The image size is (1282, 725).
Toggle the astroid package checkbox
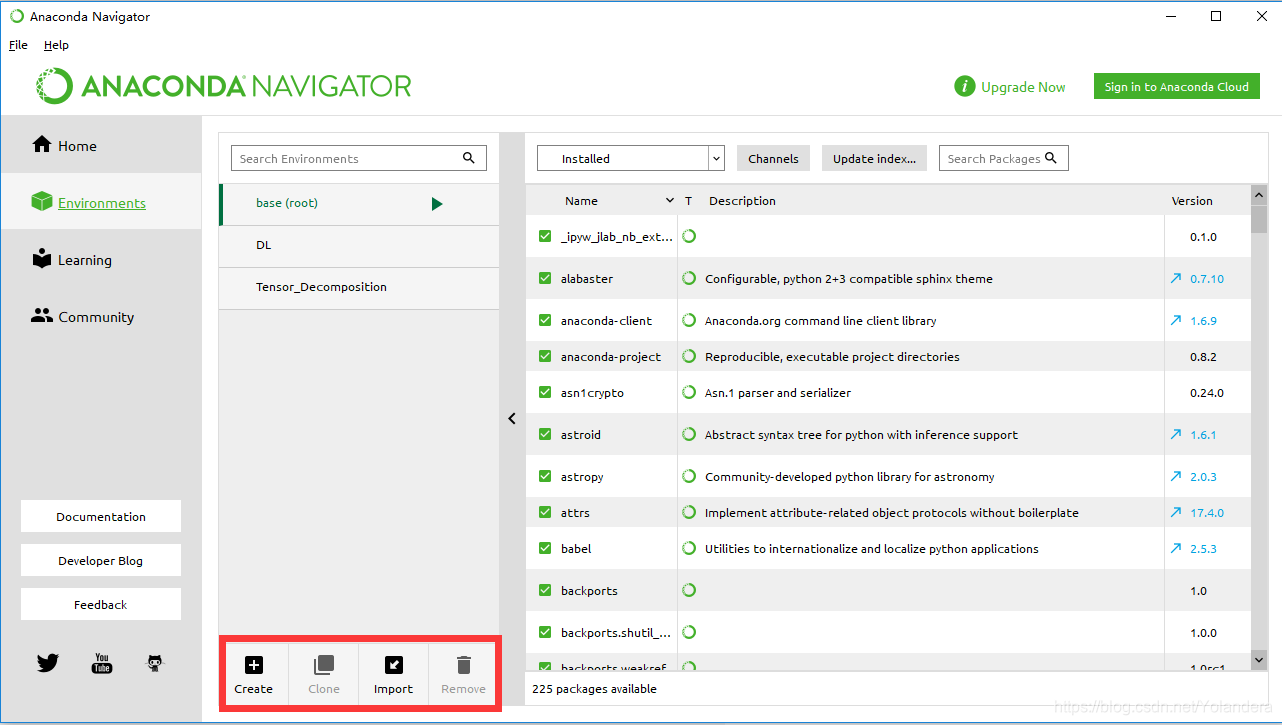pyautogui.click(x=545, y=435)
